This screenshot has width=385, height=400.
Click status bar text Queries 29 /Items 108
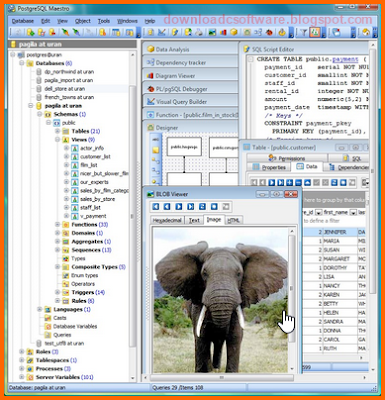(x=177, y=388)
